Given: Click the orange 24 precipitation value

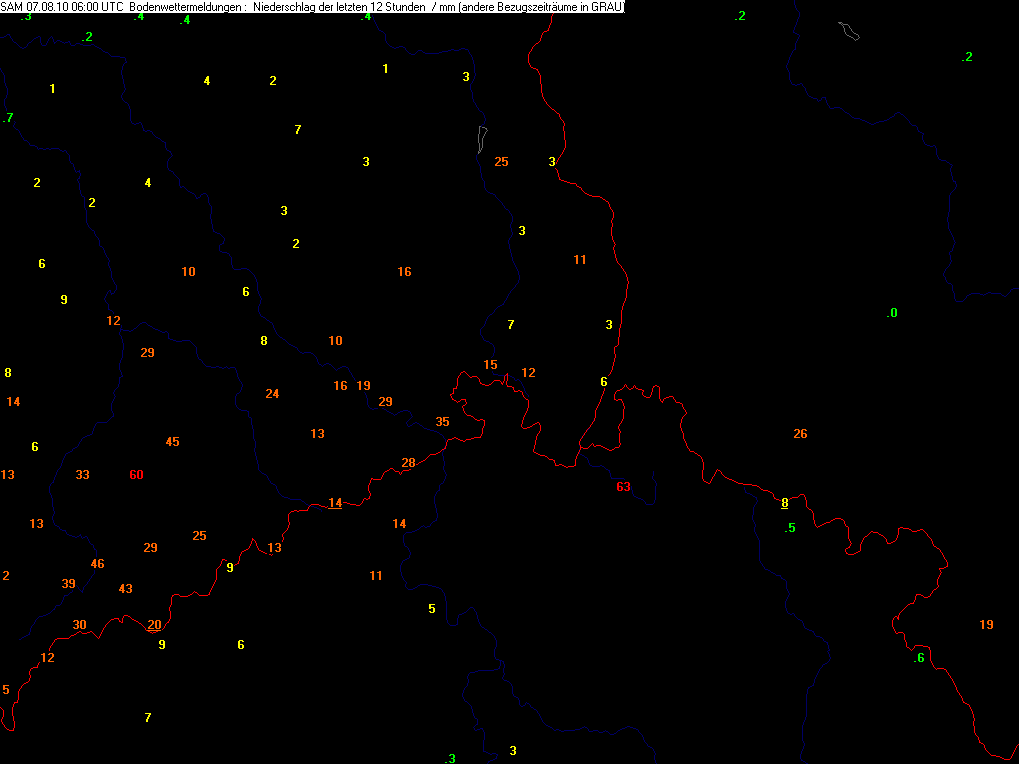Looking at the screenshot, I should 272,394.
